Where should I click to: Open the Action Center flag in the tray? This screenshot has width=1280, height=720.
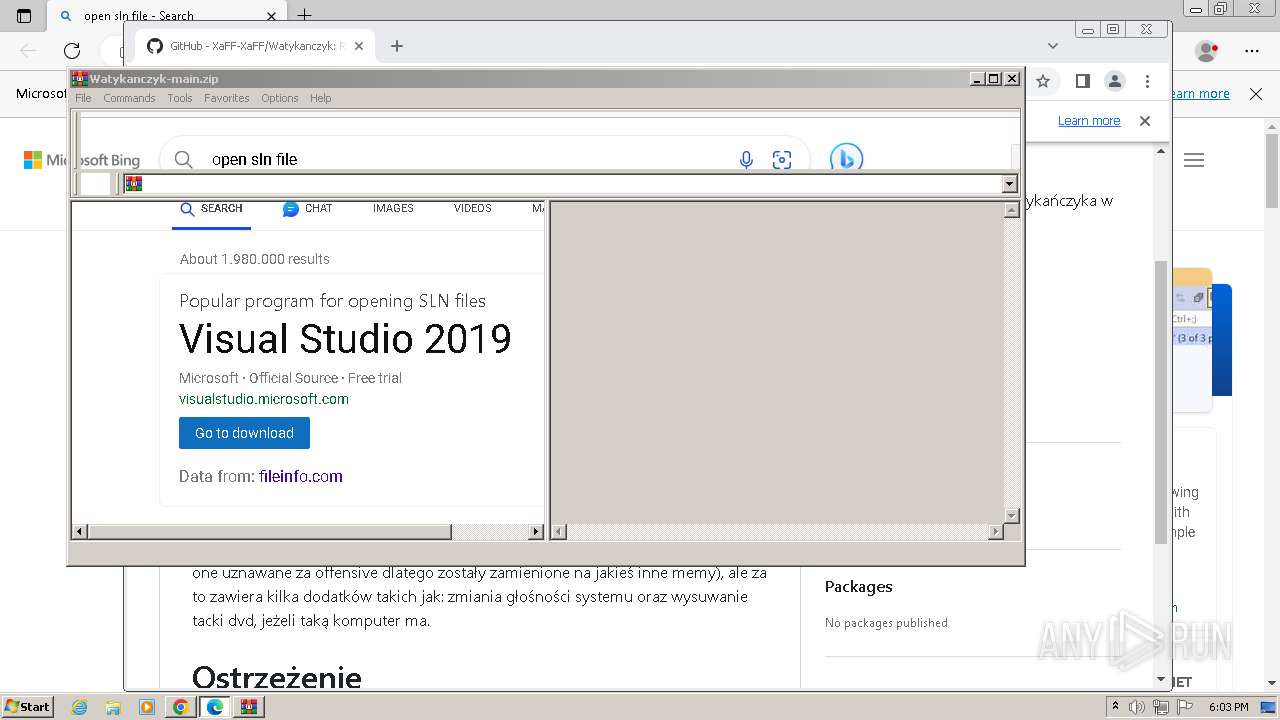pyautogui.click(x=1183, y=707)
